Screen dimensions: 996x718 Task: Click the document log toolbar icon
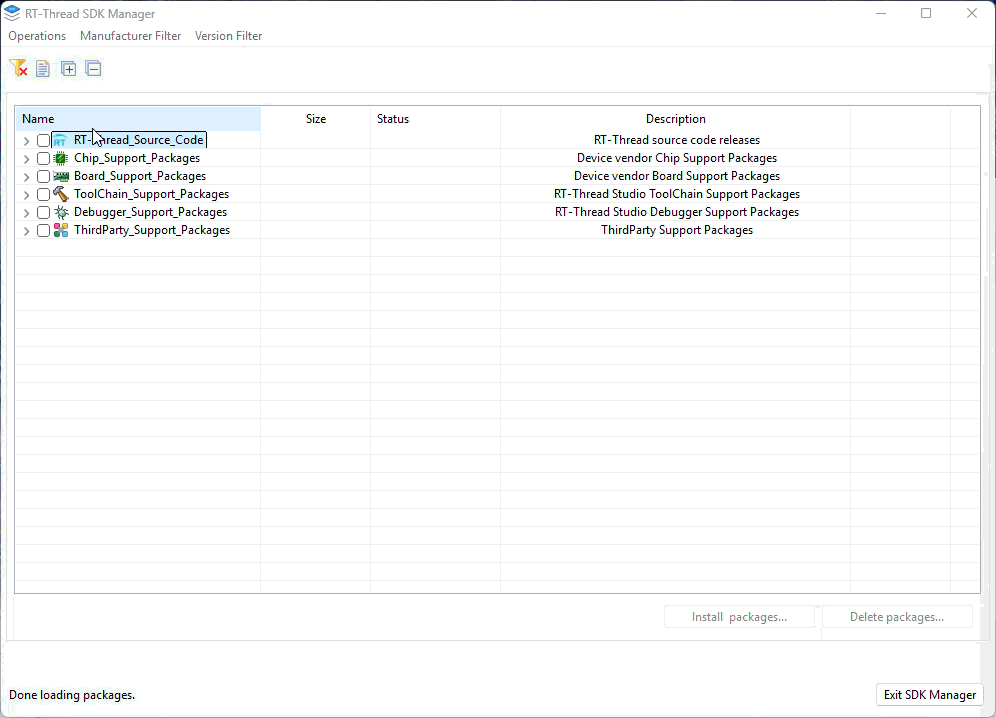(43, 69)
